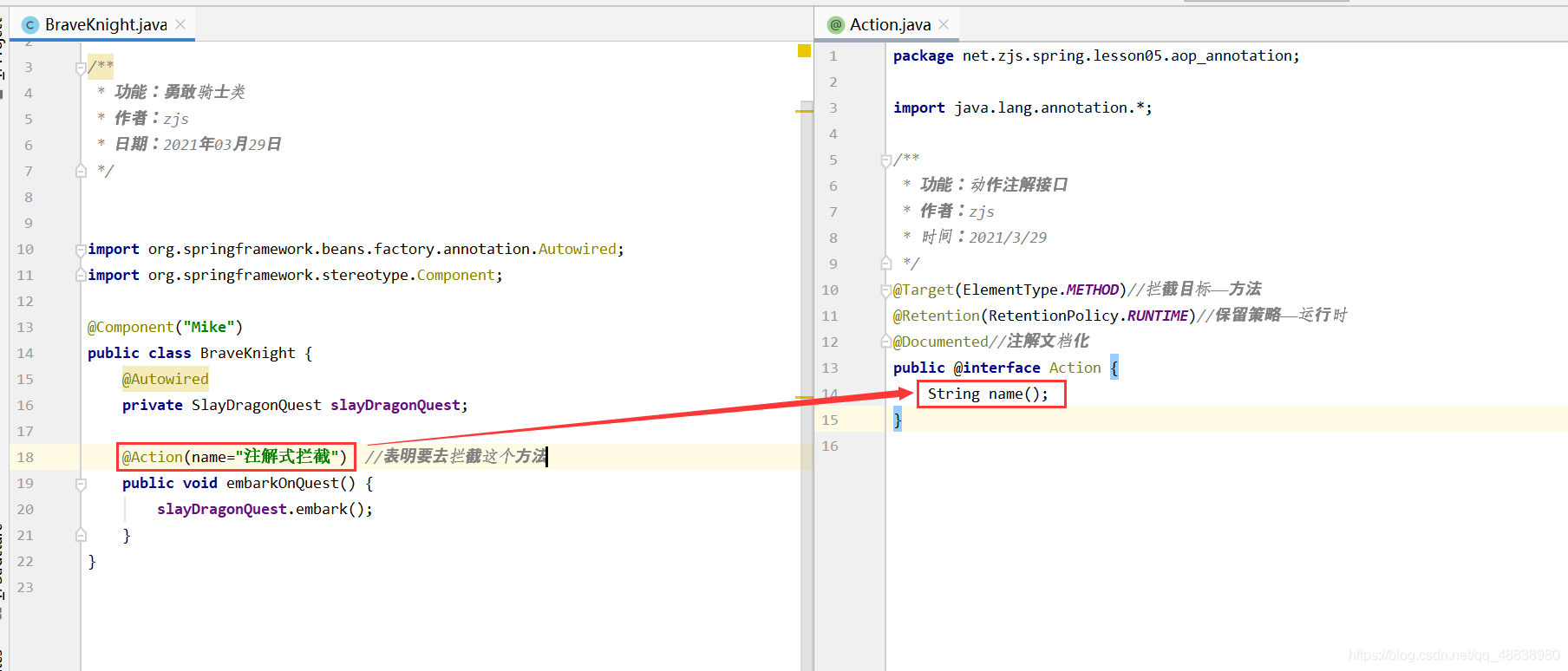Click the slayDragonQuest.embark() call
The height and width of the screenshot is (671, 1568).
pyautogui.click(x=265, y=509)
